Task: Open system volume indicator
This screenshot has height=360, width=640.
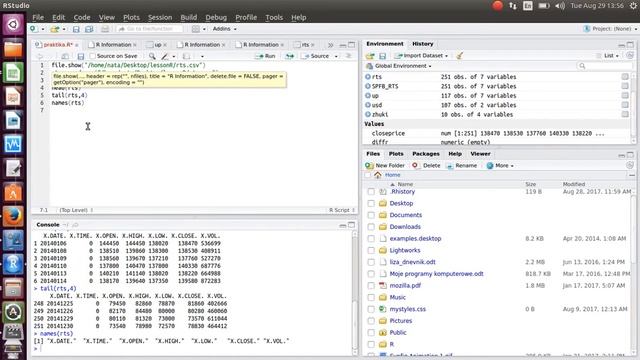Action: tap(560, 6)
